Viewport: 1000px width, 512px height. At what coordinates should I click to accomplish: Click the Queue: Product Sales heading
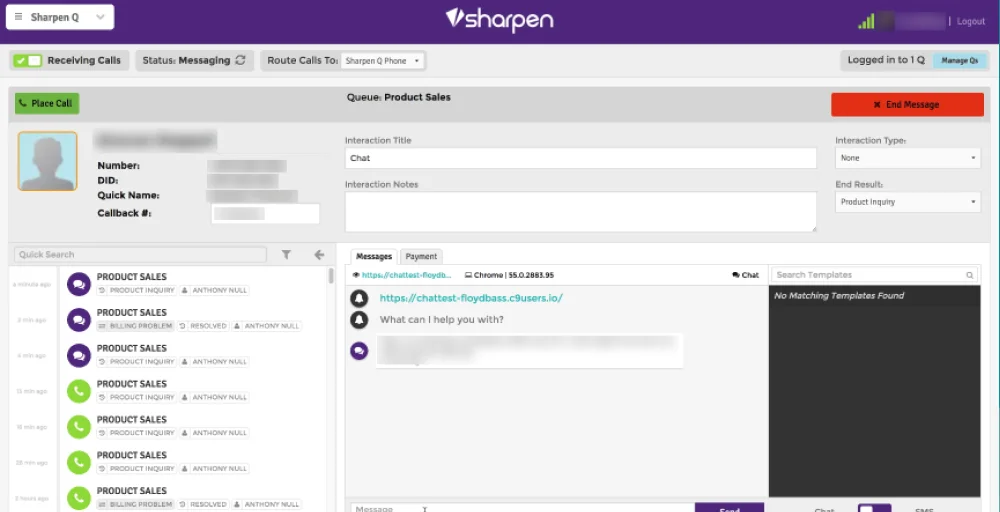399,98
